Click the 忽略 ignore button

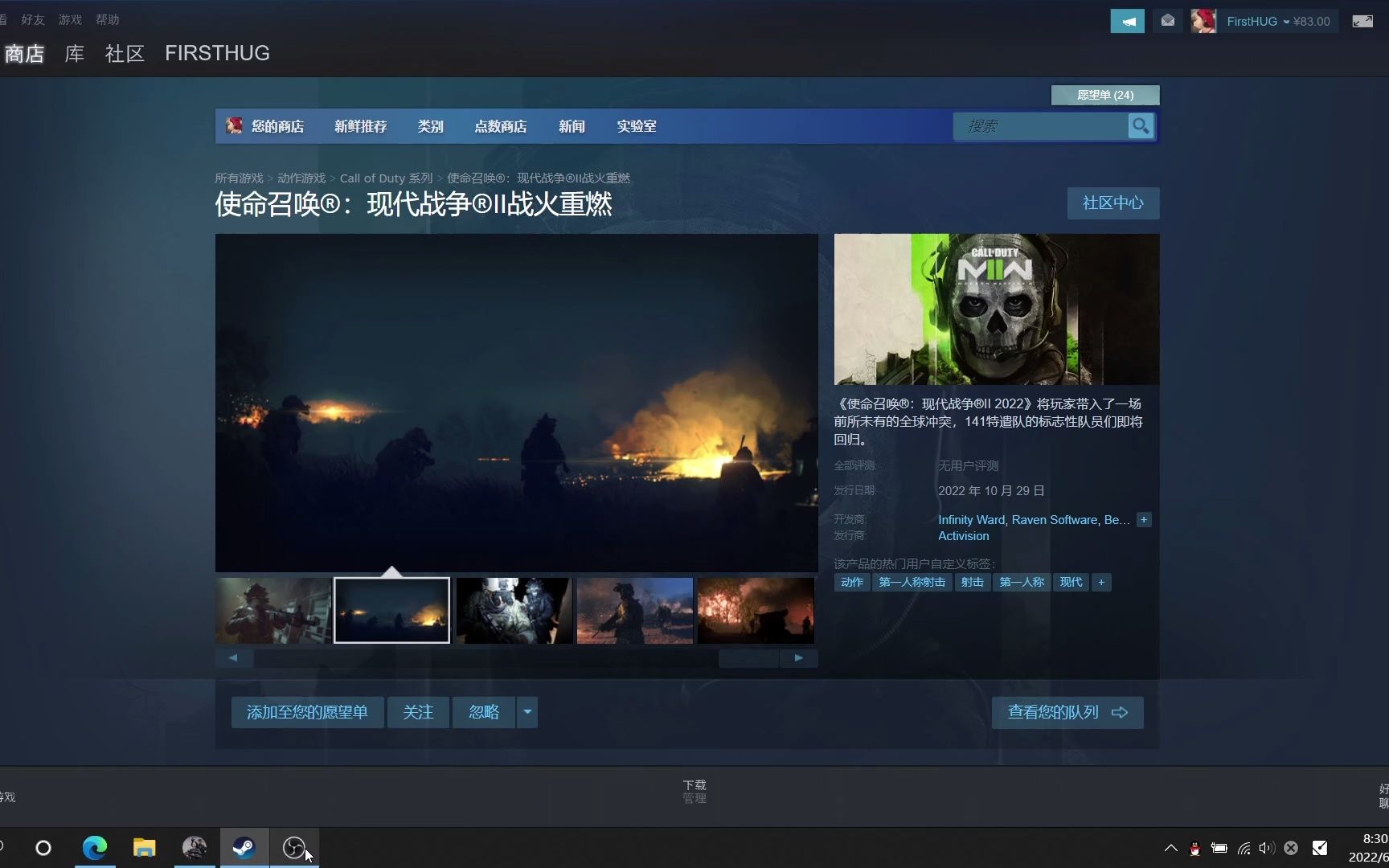[x=484, y=712]
